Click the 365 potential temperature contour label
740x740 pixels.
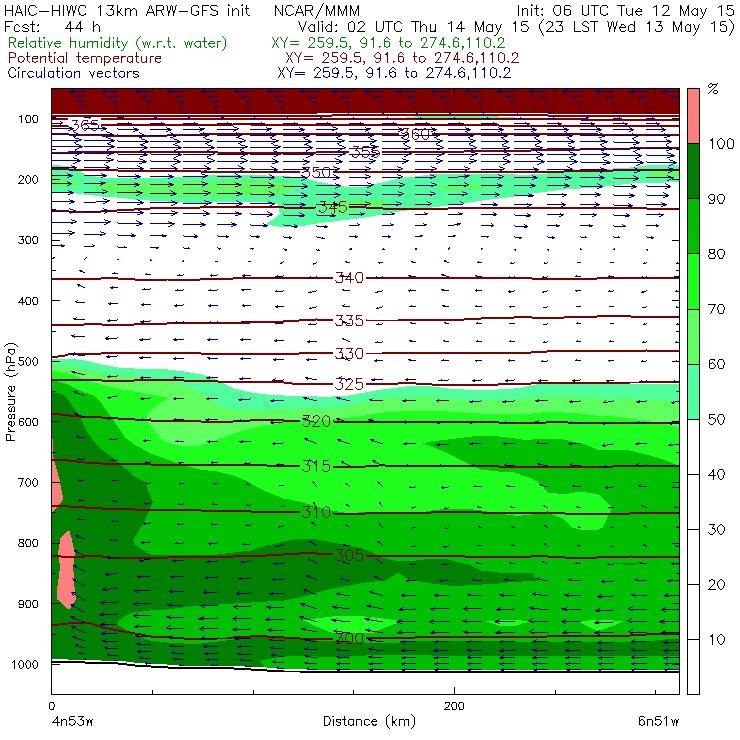coord(85,126)
